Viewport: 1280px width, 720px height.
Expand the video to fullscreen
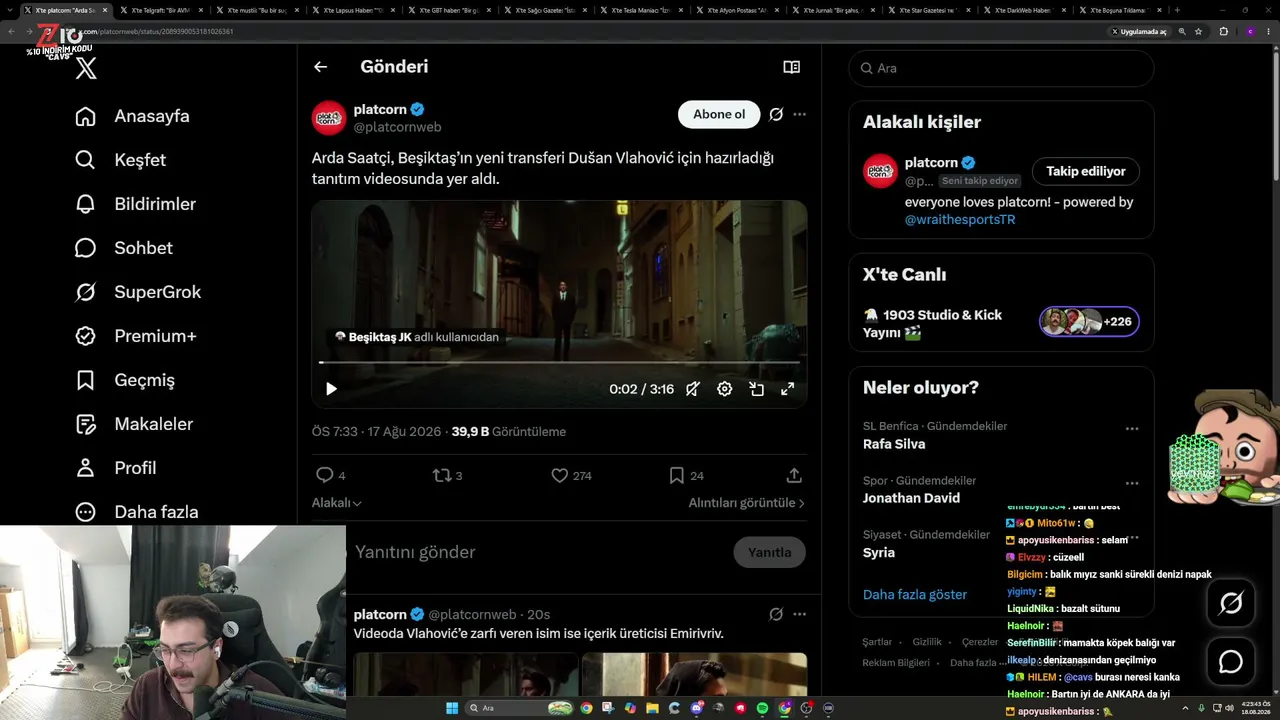tap(787, 389)
